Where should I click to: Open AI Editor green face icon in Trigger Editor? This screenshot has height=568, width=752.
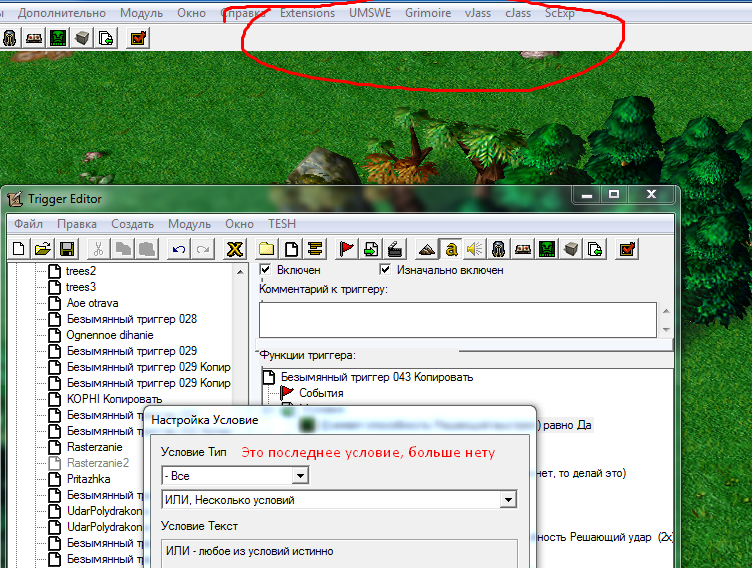pyautogui.click(x=547, y=249)
